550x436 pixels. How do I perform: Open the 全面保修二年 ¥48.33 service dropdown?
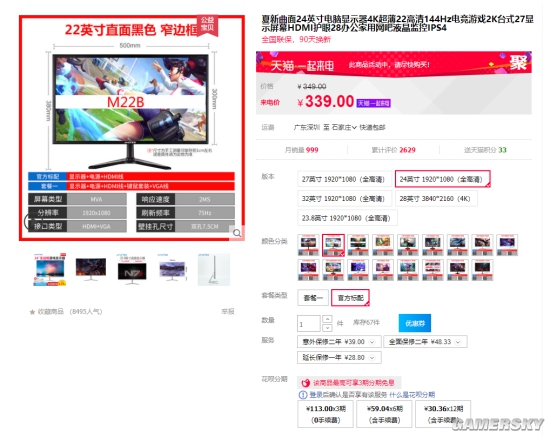click(425, 341)
